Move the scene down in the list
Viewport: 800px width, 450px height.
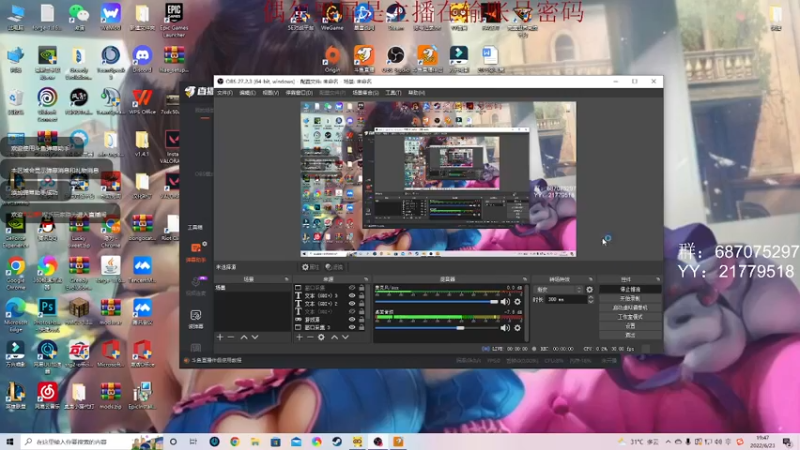click(255, 337)
